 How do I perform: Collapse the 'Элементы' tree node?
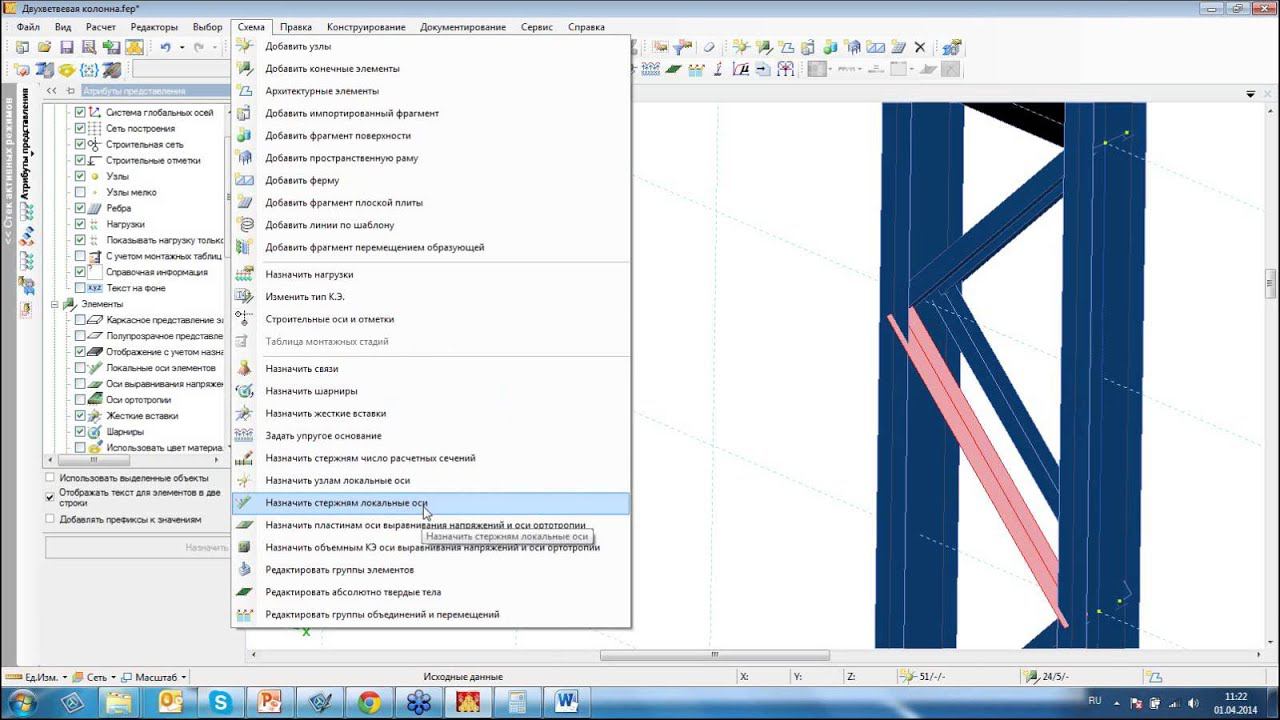[x=56, y=304]
